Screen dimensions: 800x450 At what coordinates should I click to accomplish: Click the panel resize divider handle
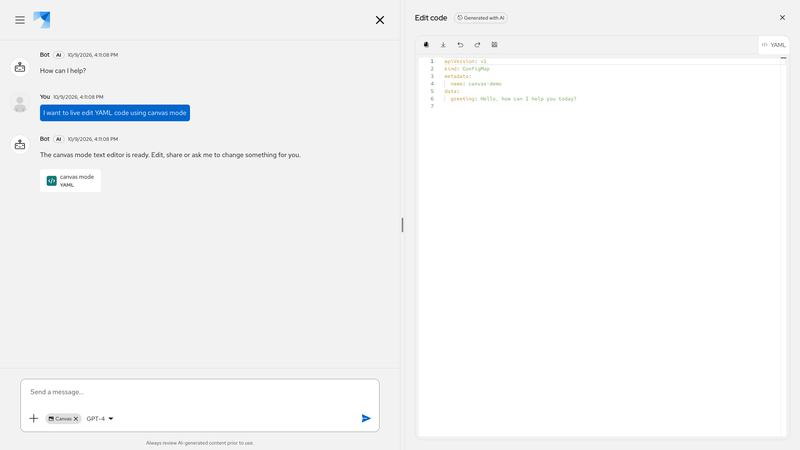tap(402, 225)
